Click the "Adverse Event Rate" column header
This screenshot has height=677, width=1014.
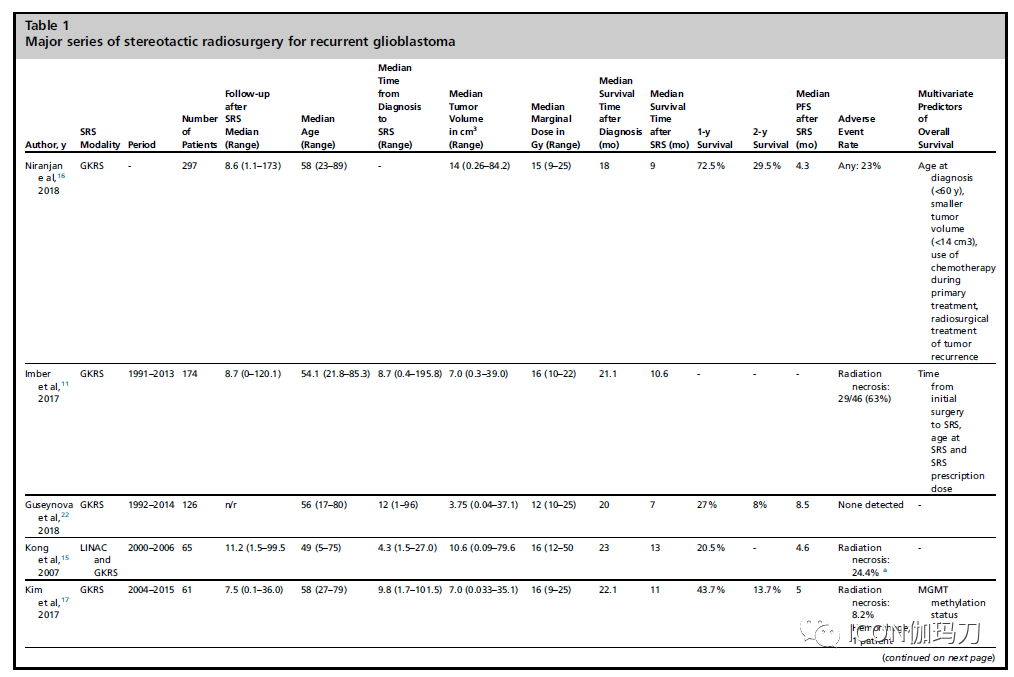pos(857,131)
